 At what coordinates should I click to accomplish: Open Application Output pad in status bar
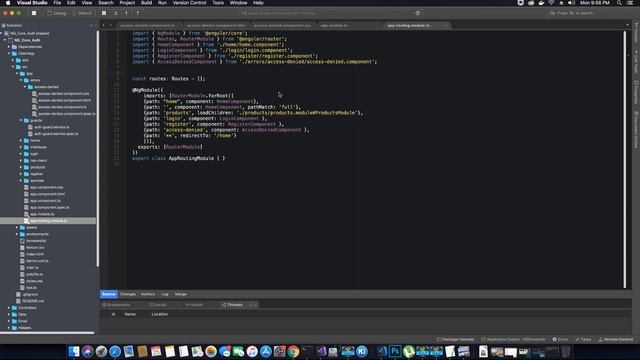tap(513, 340)
